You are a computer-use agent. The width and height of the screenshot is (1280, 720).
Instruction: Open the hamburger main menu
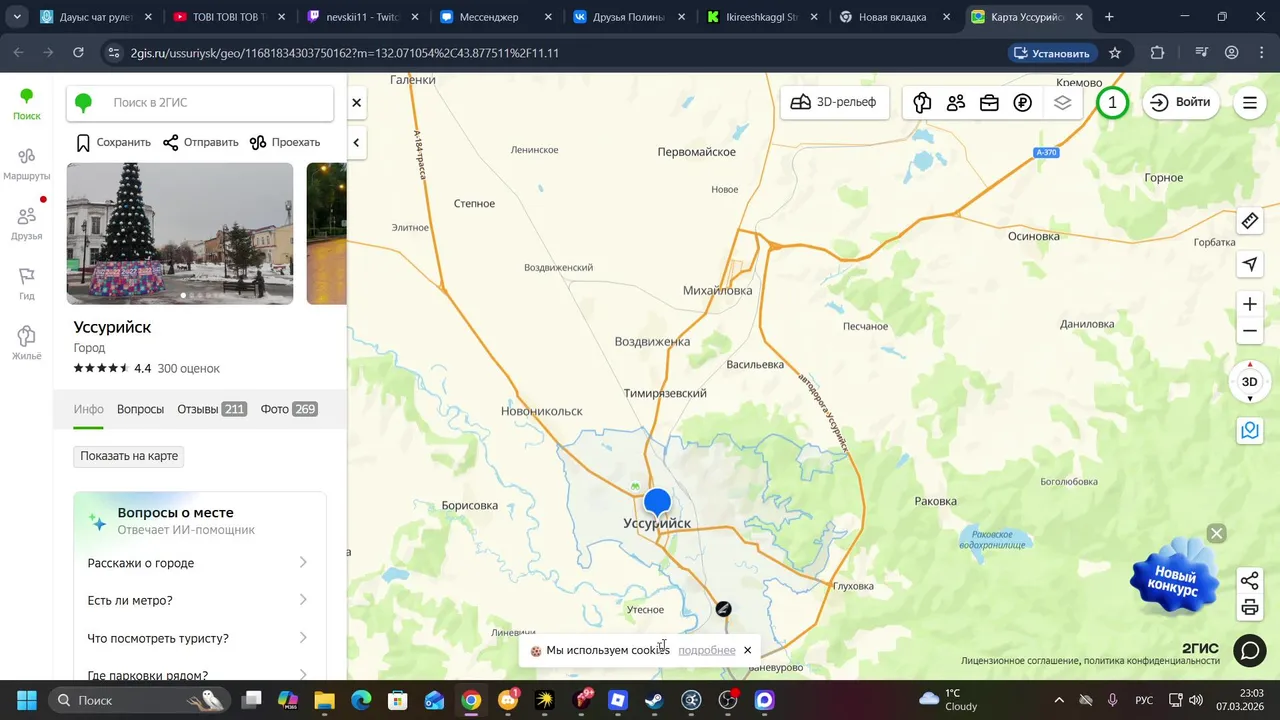(1250, 102)
